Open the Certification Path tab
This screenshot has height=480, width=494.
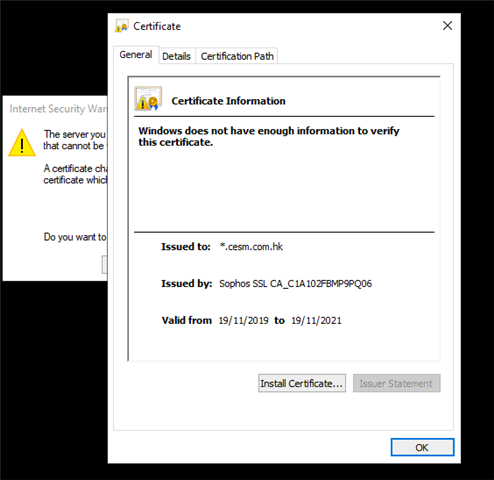pyautogui.click(x=237, y=56)
